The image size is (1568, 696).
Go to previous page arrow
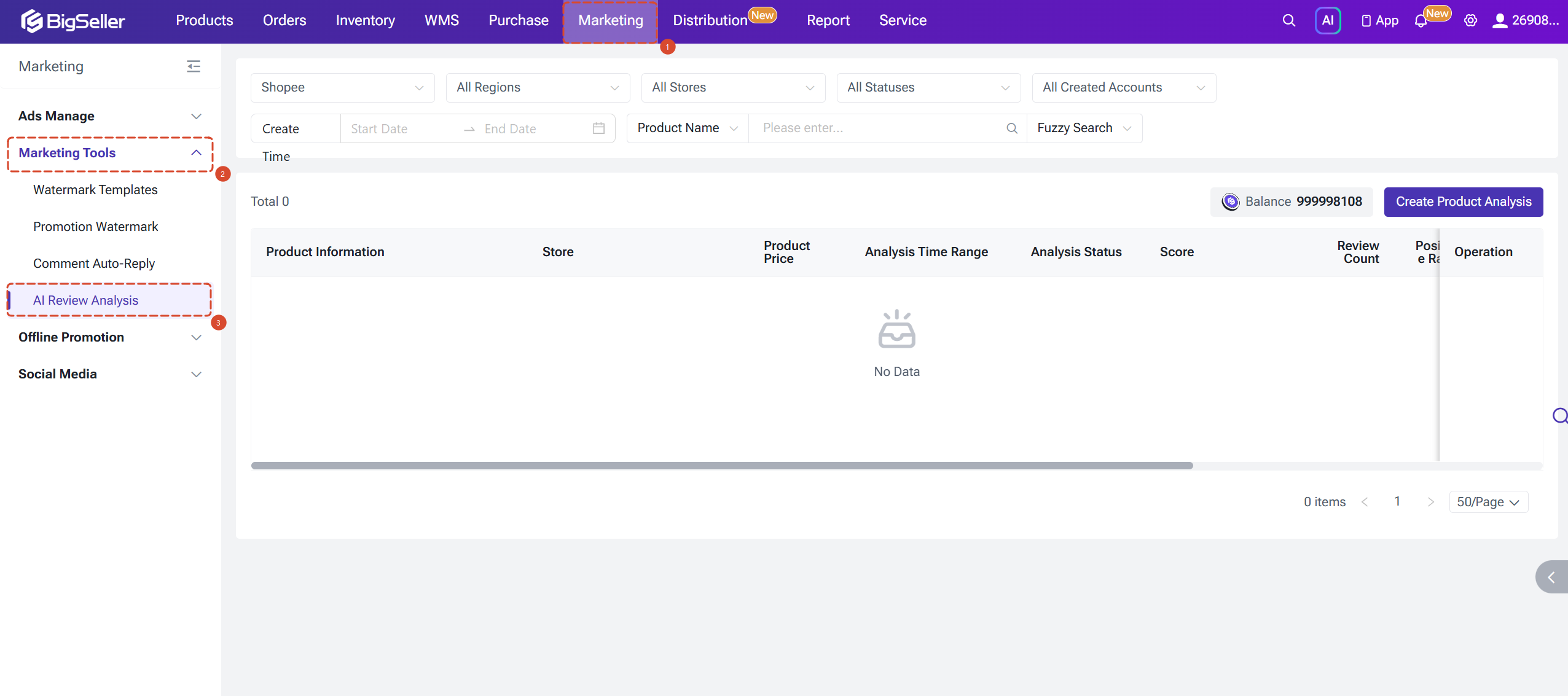[x=1365, y=502]
